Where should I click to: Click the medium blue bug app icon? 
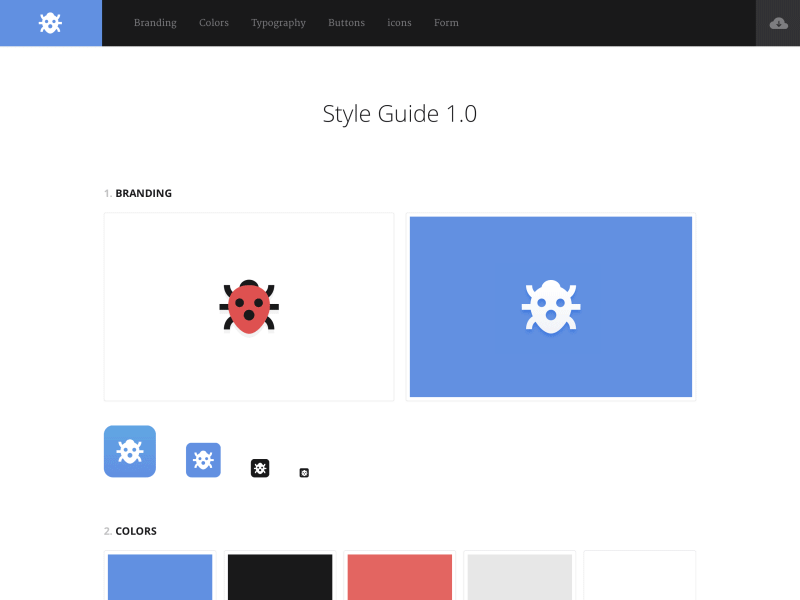(203, 460)
